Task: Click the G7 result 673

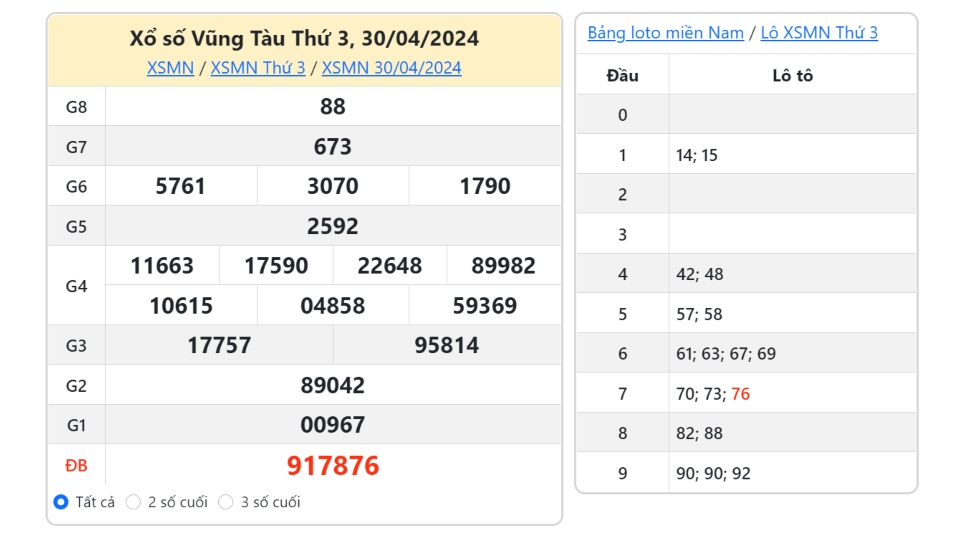Action: (333, 147)
